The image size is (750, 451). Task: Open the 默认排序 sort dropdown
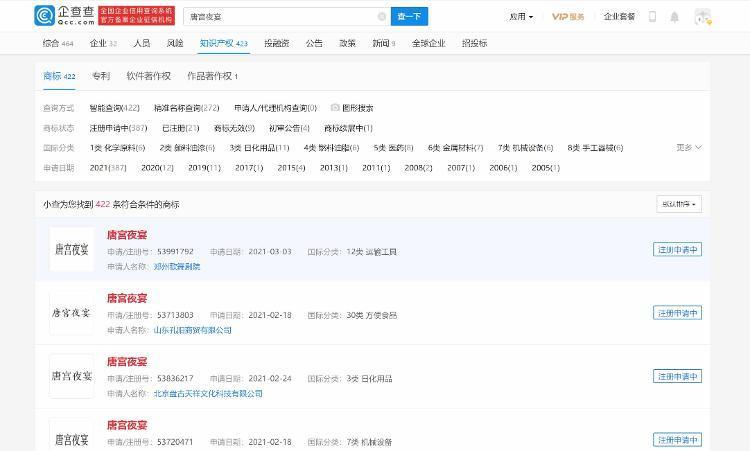[x=679, y=204]
